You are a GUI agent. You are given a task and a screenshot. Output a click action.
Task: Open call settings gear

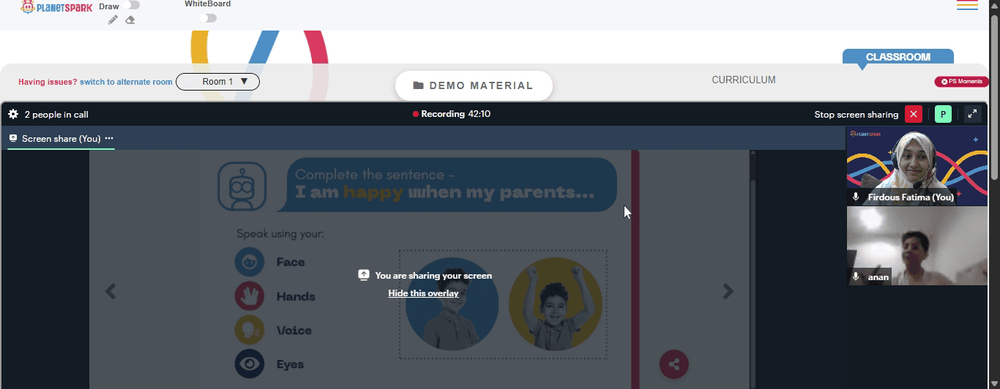(x=13, y=114)
